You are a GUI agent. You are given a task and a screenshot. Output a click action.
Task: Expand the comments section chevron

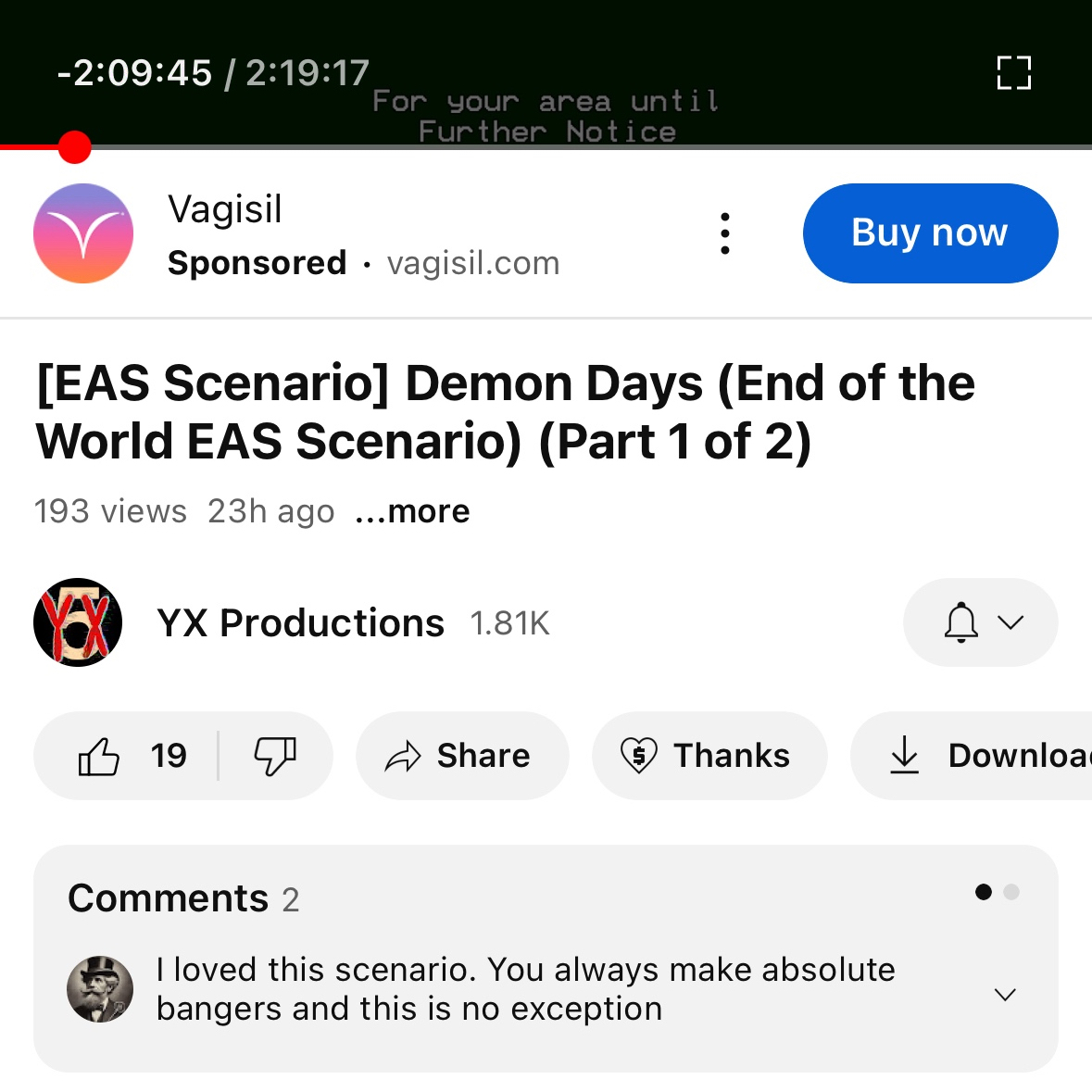tap(1005, 994)
